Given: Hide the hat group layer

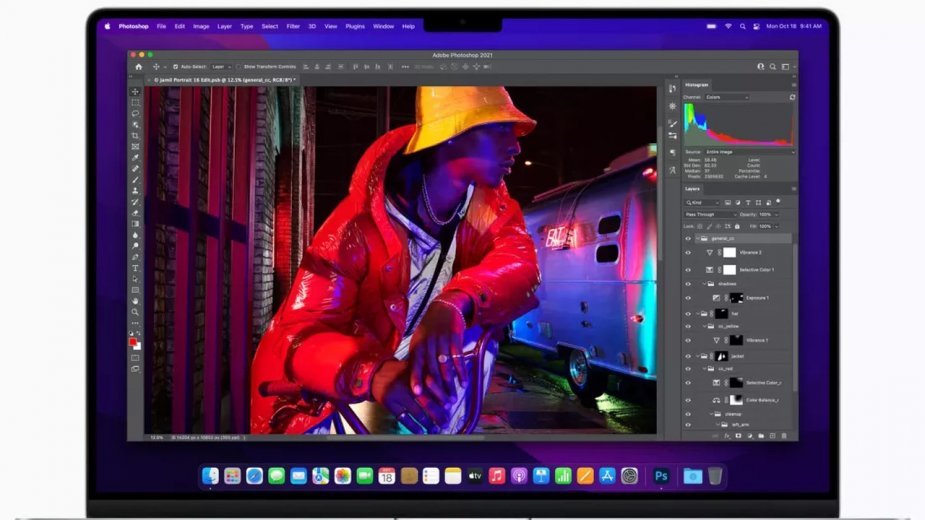Looking at the screenshot, I should (688, 314).
